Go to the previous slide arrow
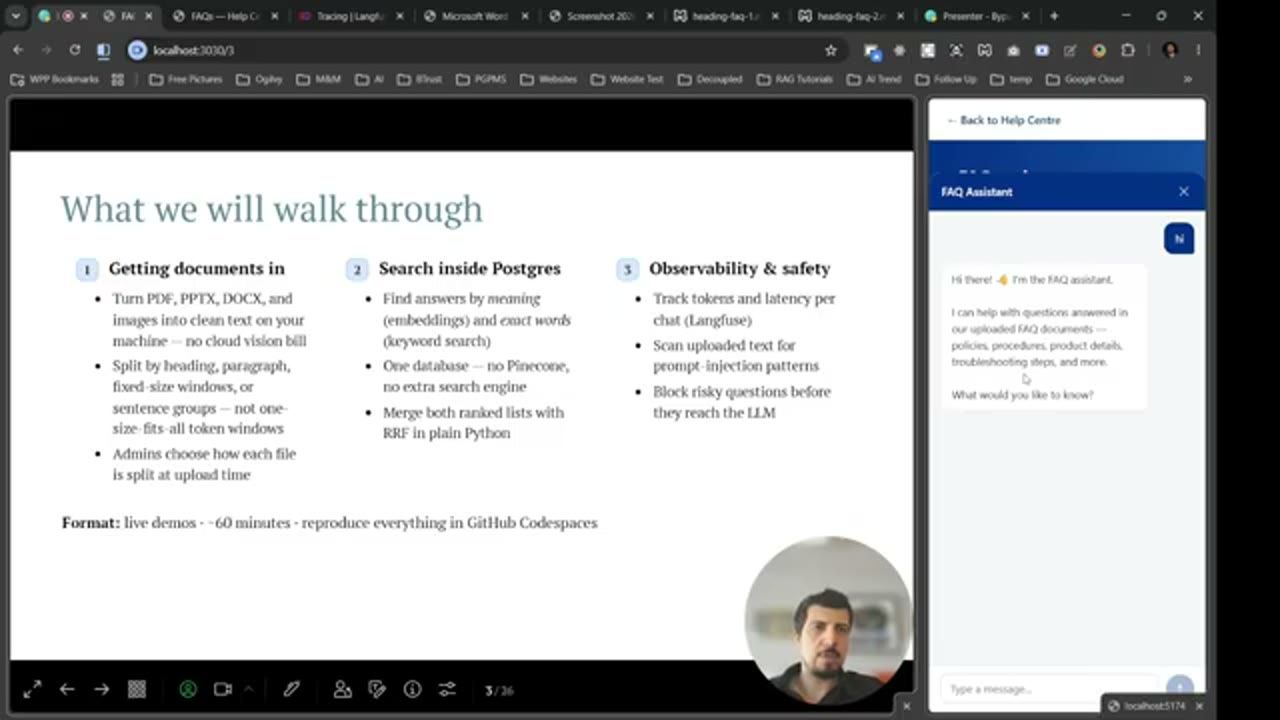 67,689
